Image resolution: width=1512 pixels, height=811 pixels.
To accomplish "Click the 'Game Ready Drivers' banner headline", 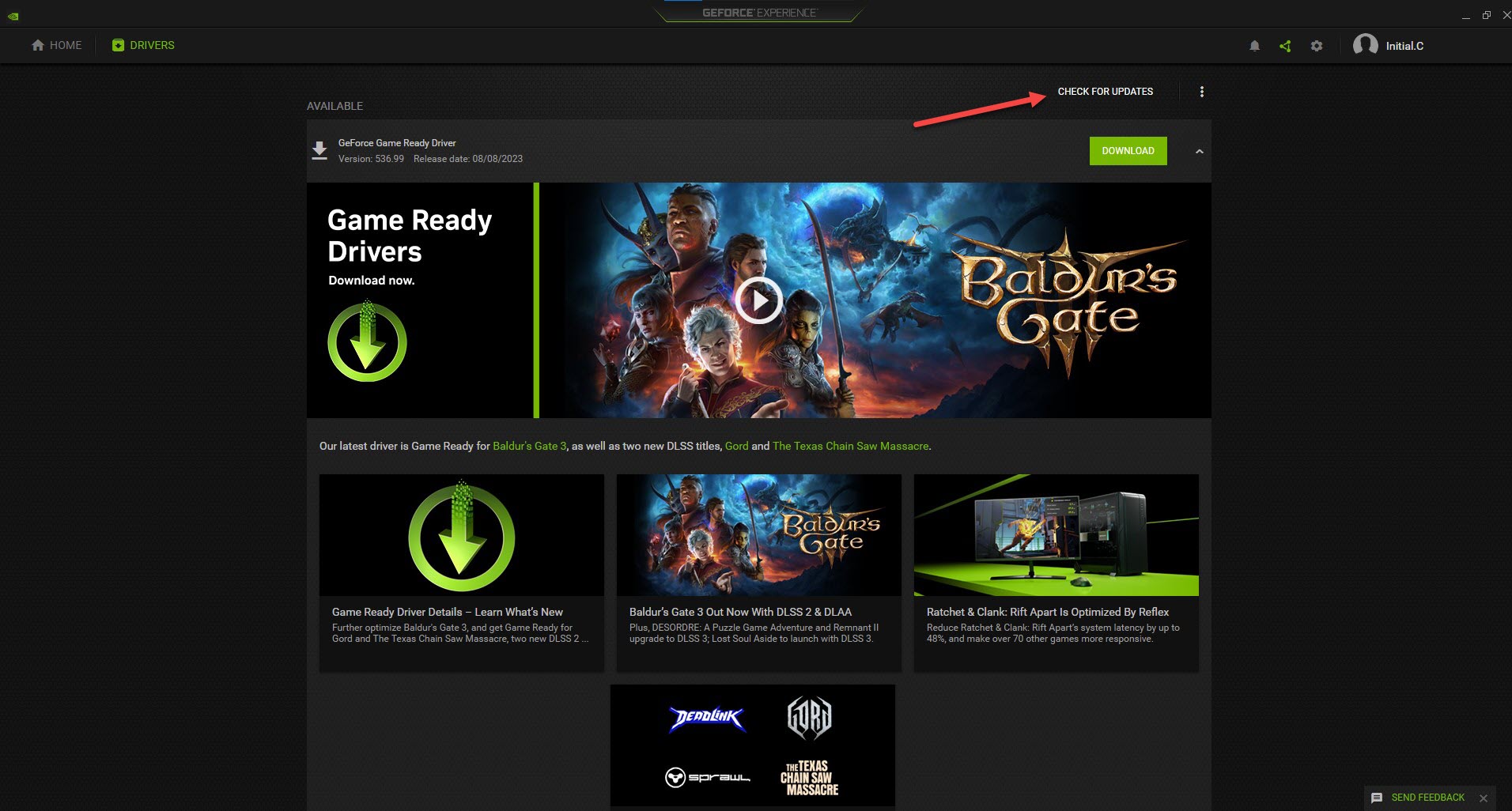I will pos(410,236).
